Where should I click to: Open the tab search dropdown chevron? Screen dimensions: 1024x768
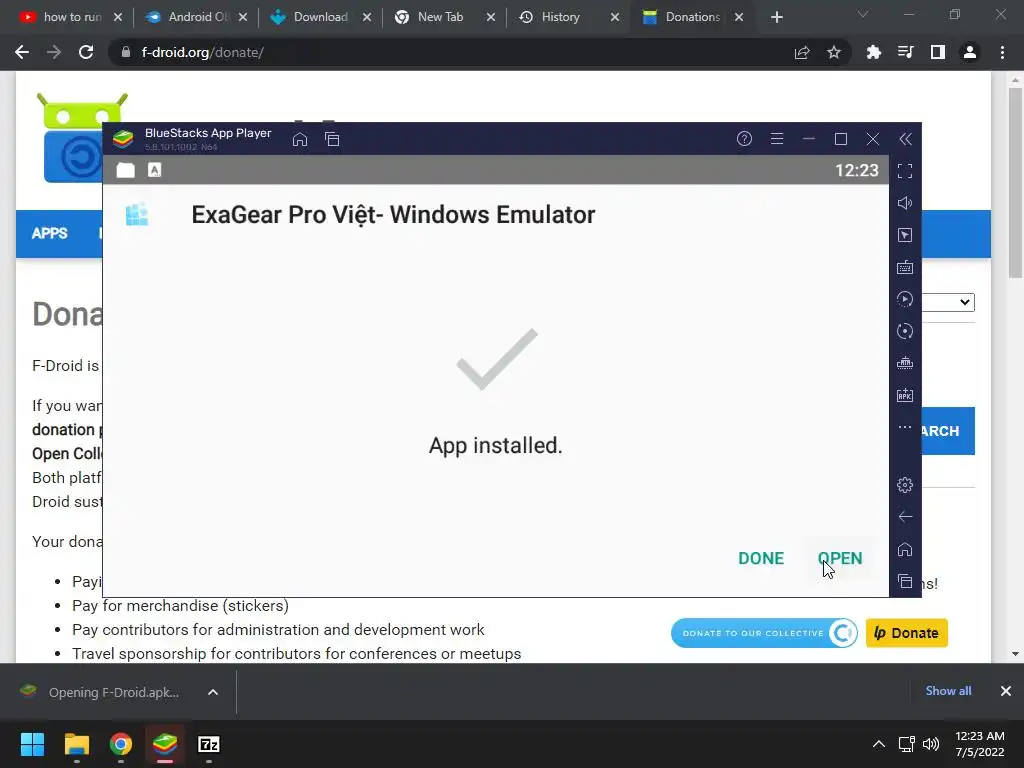pyautogui.click(x=863, y=14)
